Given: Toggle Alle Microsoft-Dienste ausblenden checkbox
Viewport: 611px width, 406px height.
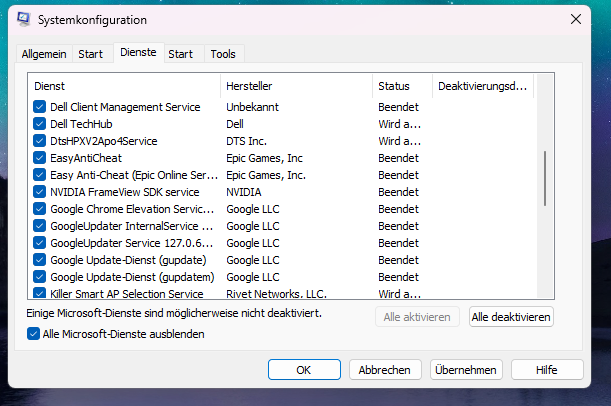Looking at the screenshot, I should (x=34, y=334).
